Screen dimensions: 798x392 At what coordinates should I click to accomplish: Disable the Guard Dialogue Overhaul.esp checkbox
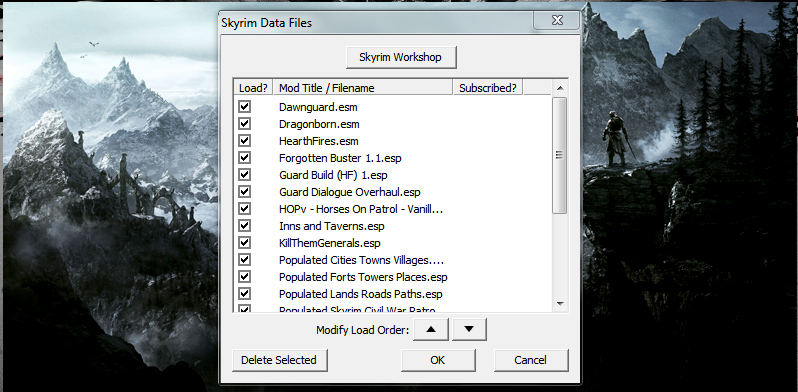pyautogui.click(x=245, y=192)
